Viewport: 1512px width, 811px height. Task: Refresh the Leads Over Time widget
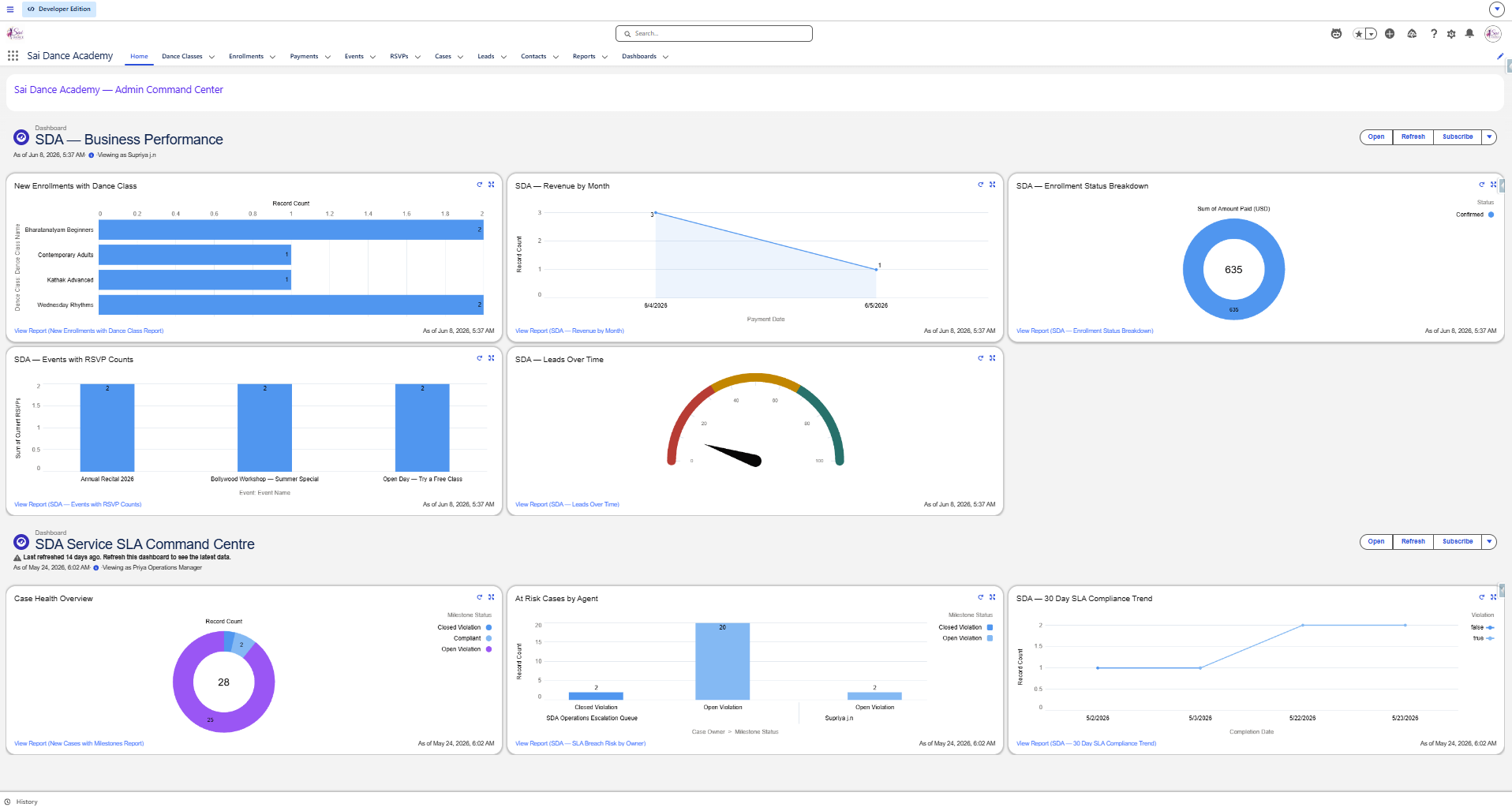pyautogui.click(x=980, y=358)
